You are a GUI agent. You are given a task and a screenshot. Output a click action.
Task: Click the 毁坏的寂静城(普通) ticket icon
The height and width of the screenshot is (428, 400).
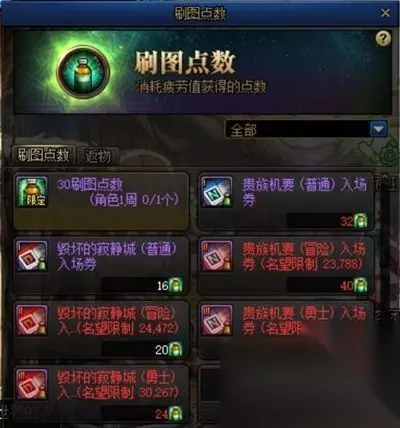point(32,256)
